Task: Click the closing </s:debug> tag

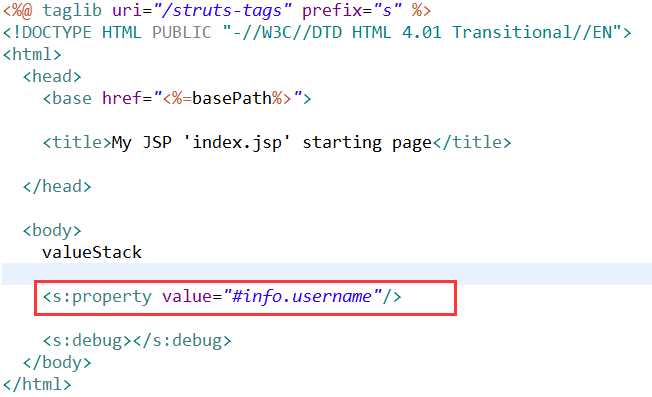Action: coord(182,341)
